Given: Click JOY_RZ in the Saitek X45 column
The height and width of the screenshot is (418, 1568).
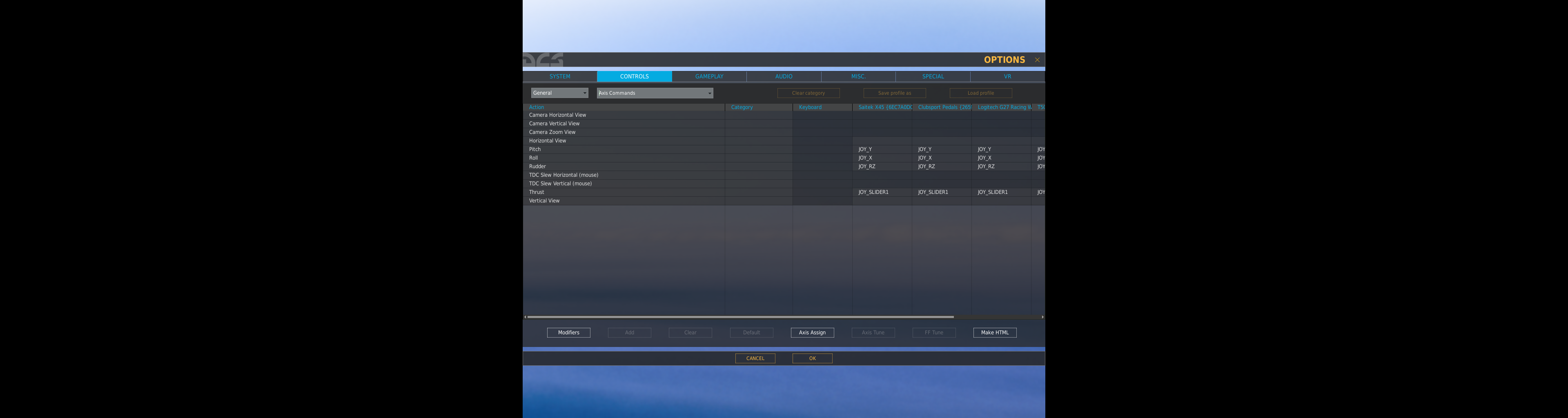Looking at the screenshot, I should pos(867,166).
